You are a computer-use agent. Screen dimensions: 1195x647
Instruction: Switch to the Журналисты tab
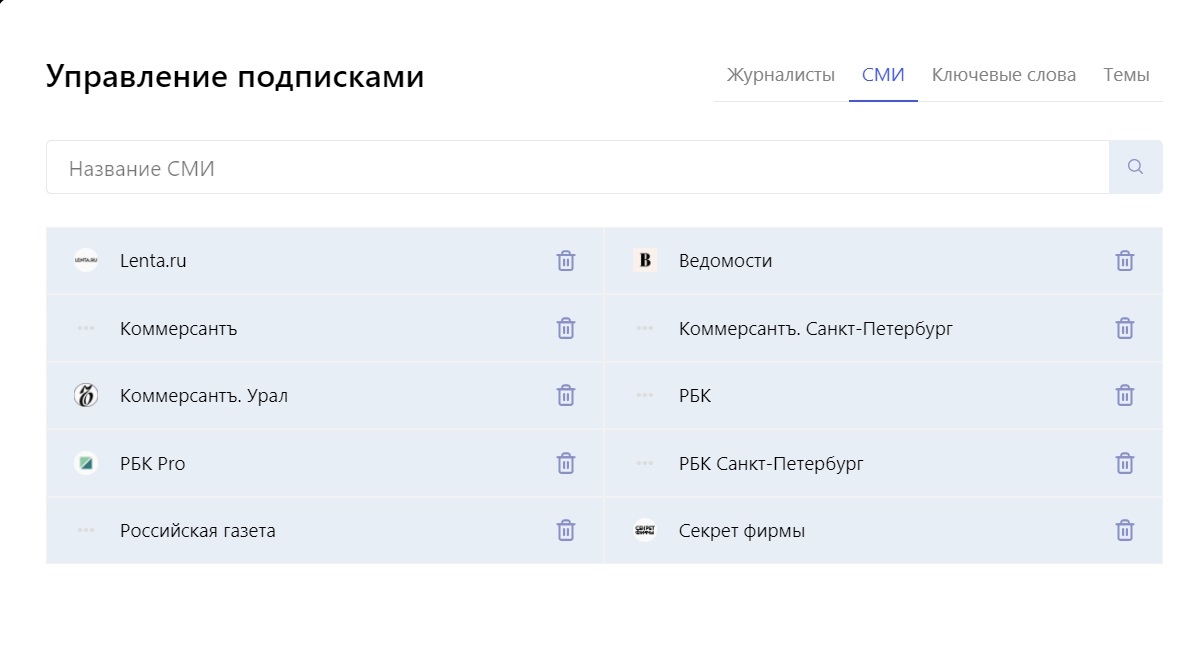click(780, 75)
